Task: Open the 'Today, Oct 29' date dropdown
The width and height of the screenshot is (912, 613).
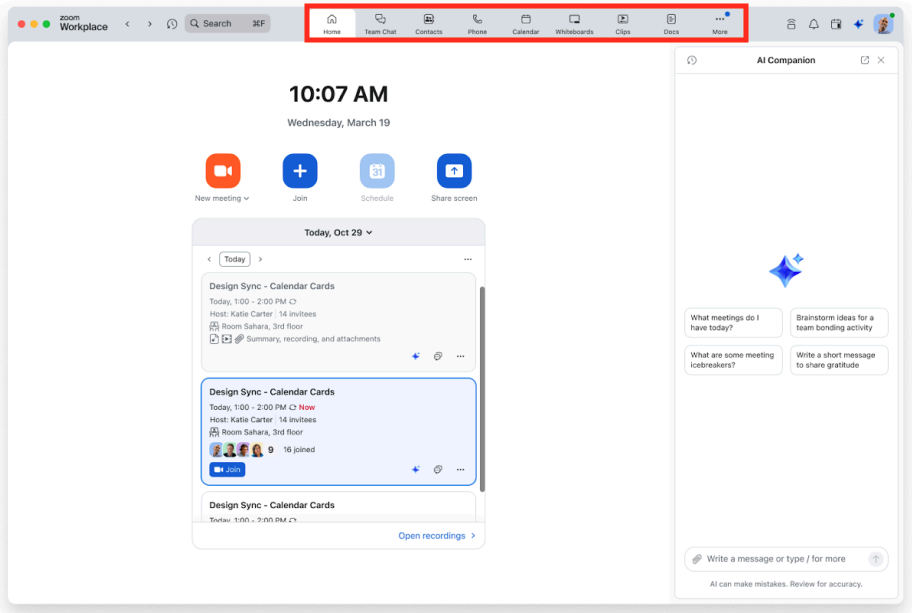Action: pyautogui.click(x=338, y=231)
